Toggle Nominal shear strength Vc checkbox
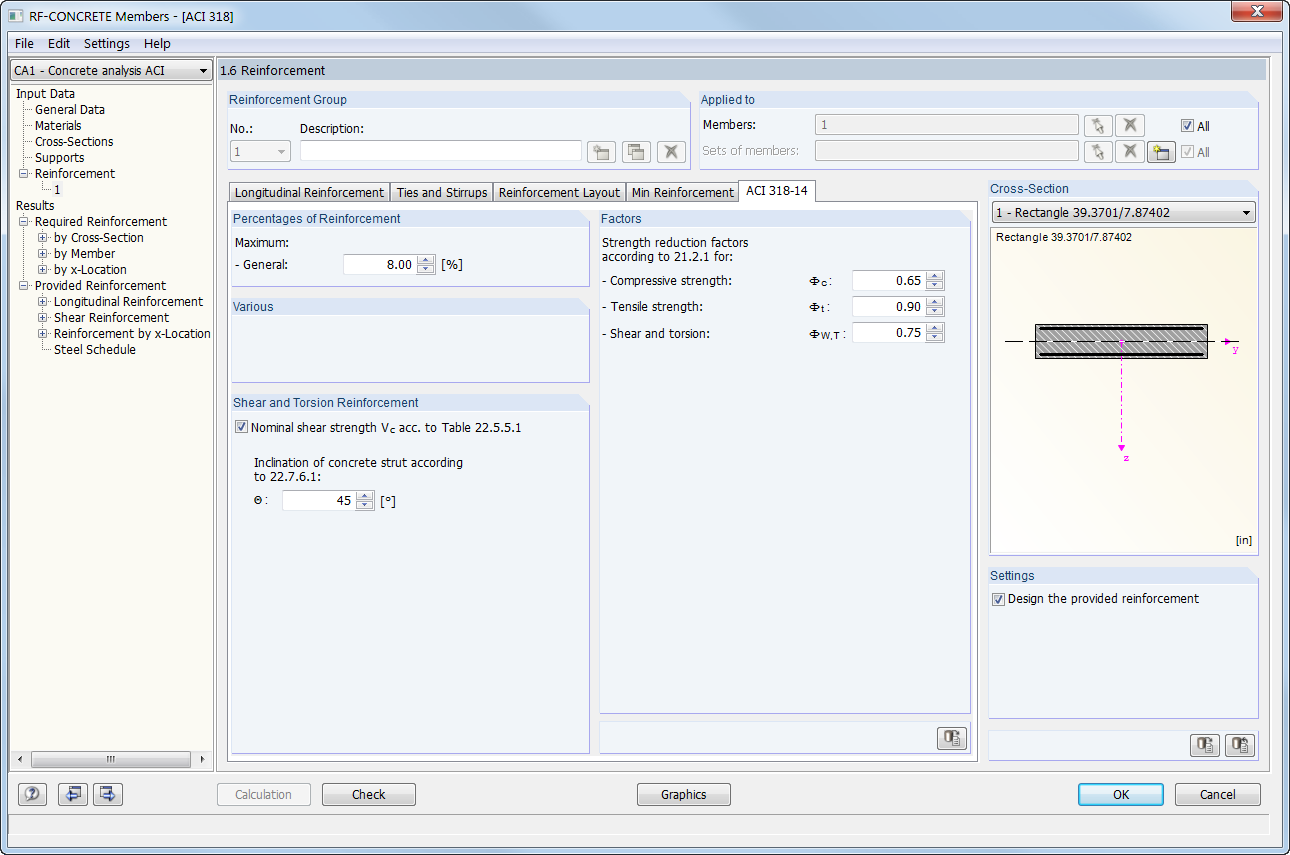The height and width of the screenshot is (855, 1290). (x=241, y=427)
